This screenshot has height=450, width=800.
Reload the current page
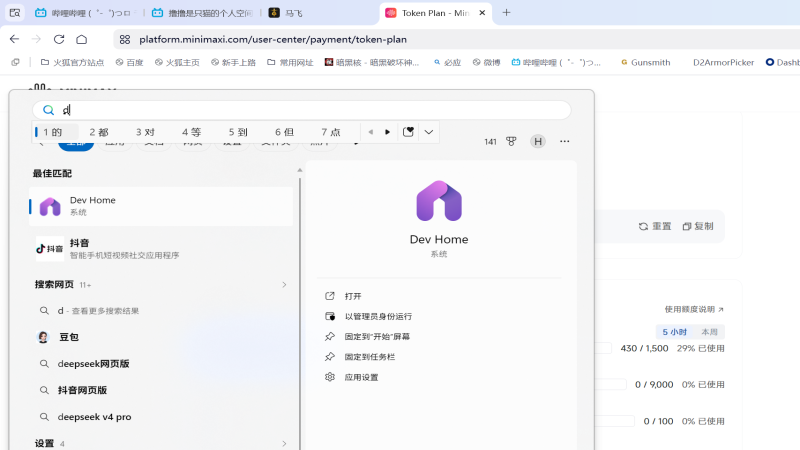click(59, 39)
